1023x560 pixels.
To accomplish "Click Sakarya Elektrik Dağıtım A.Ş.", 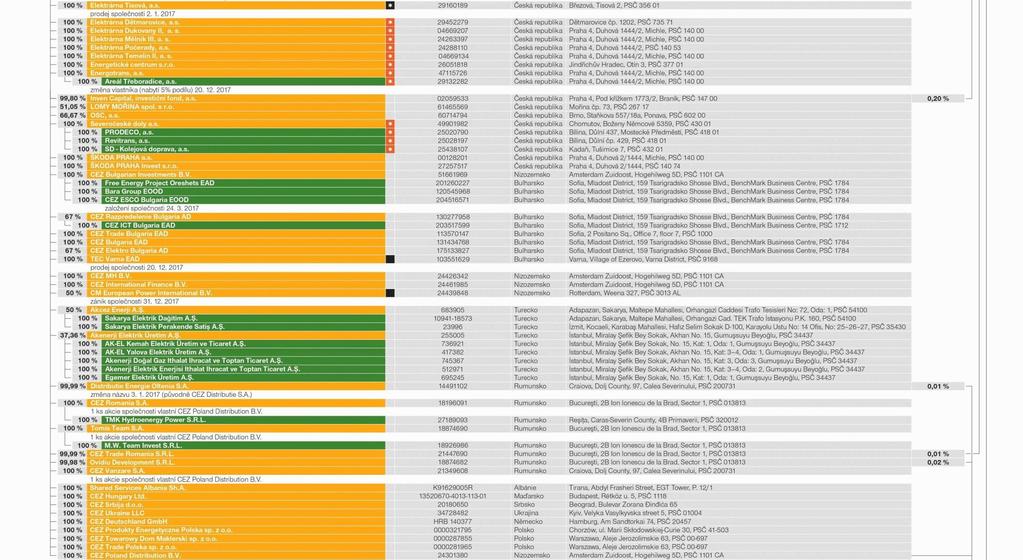I will [151, 319].
